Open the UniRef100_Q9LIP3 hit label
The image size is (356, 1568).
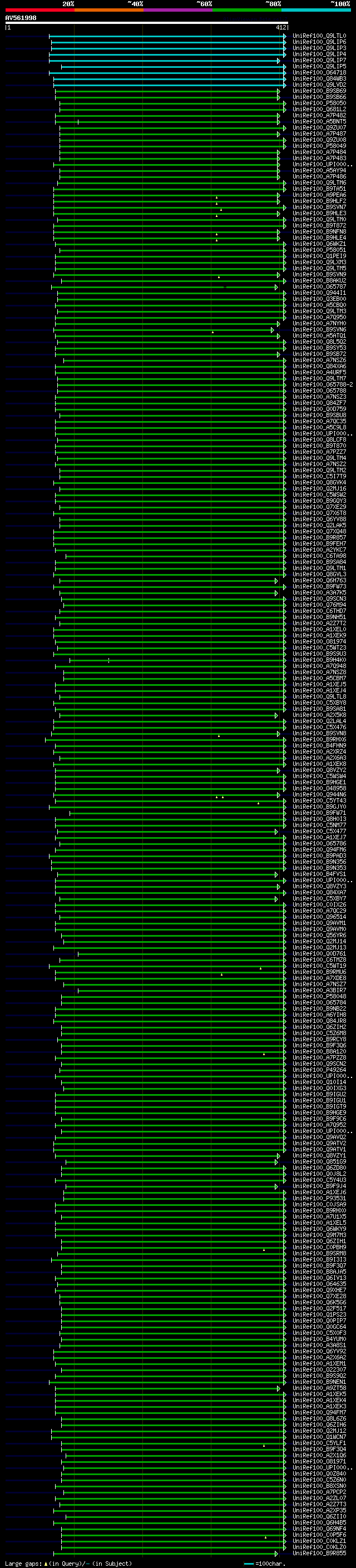coord(319,48)
